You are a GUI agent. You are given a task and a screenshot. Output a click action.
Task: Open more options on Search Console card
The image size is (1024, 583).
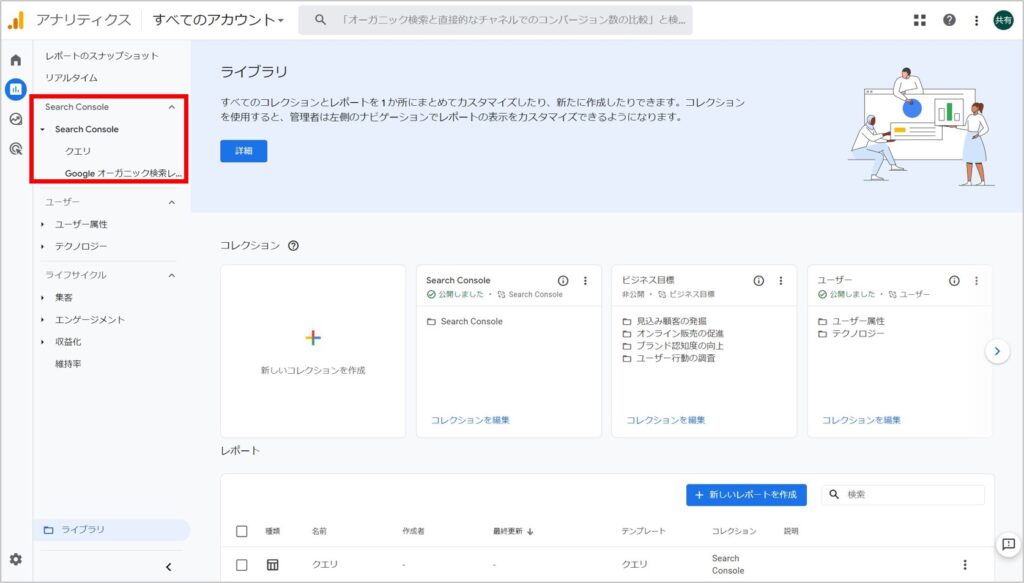click(585, 281)
